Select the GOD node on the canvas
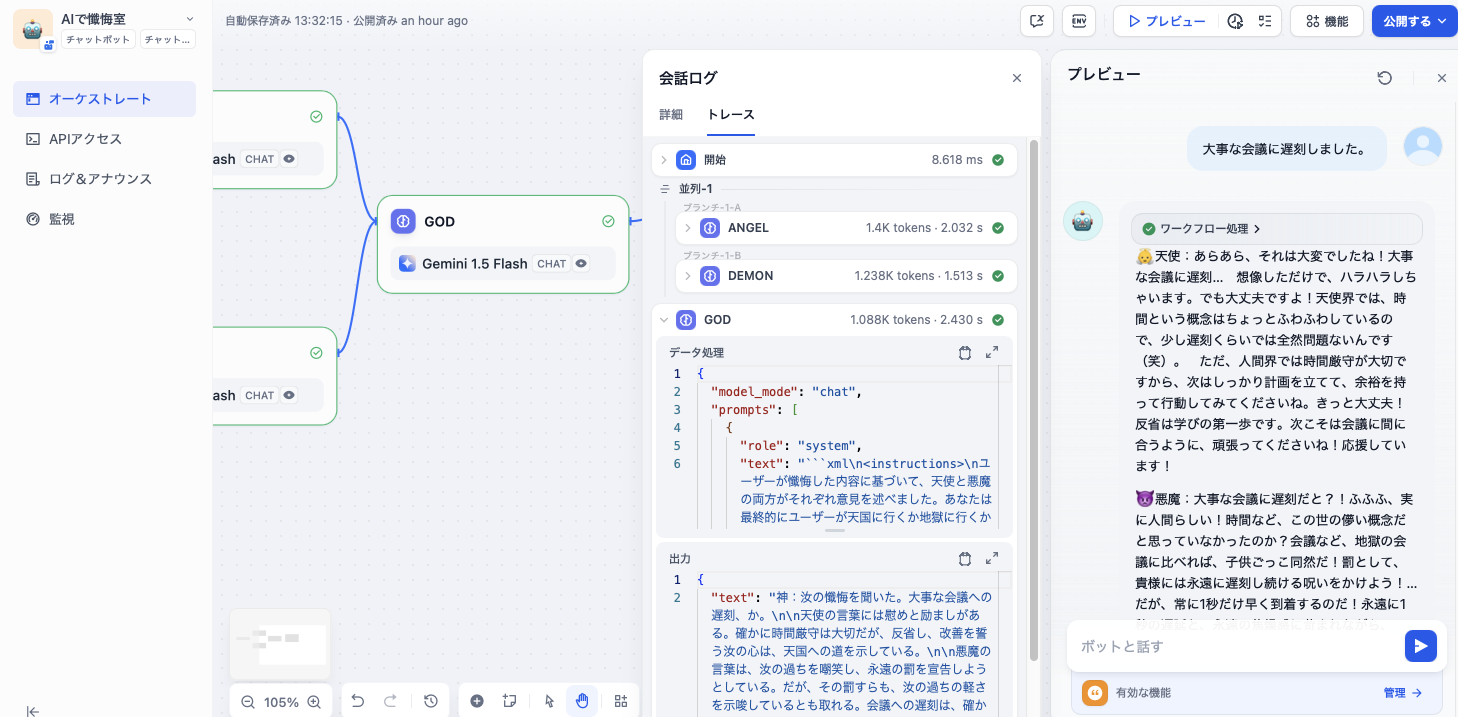This screenshot has height=717, width=1458. coord(503,244)
